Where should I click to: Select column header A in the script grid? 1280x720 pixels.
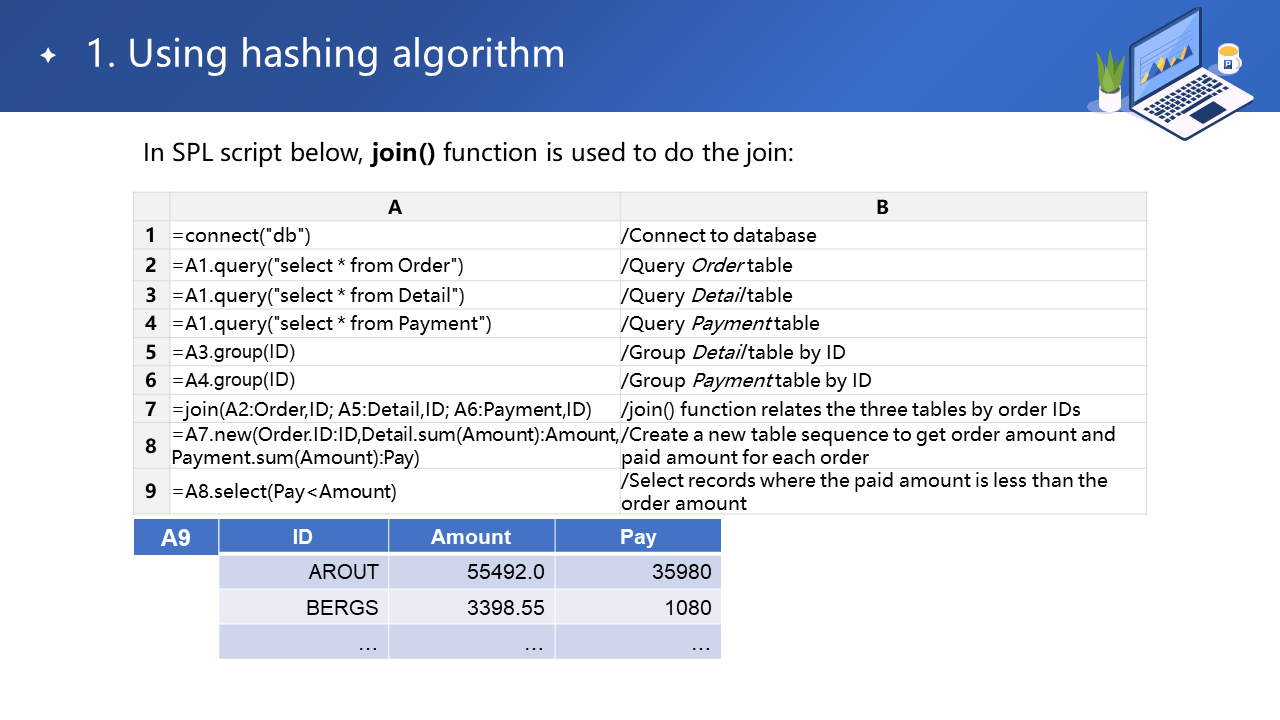click(x=395, y=207)
